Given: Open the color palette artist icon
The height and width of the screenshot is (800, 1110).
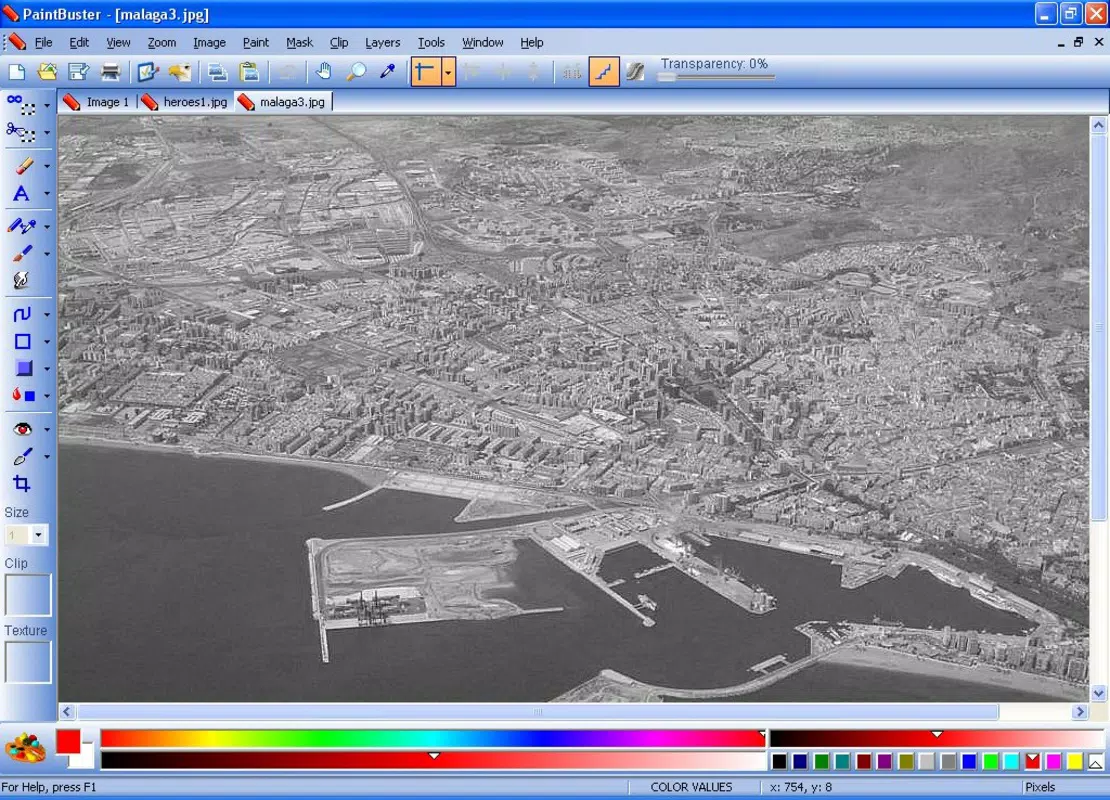Looking at the screenshot, I should (x=25, y=748).
